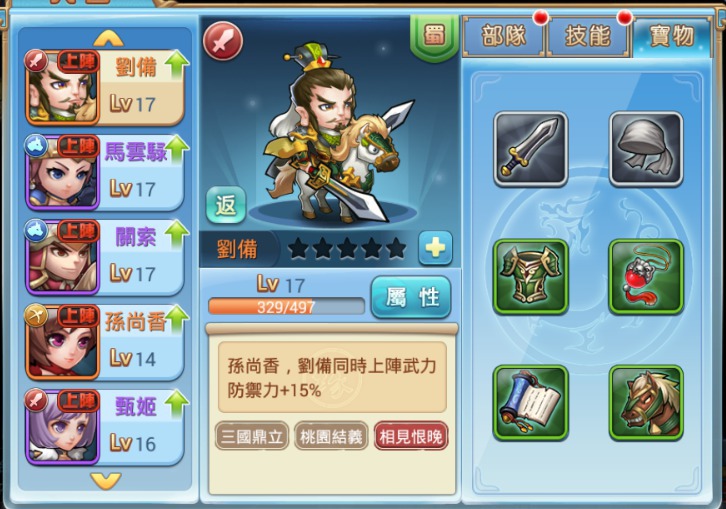Click the 屬性 attributes button
The width and height of the screenshot is (726, 509).
click(411, 297)
